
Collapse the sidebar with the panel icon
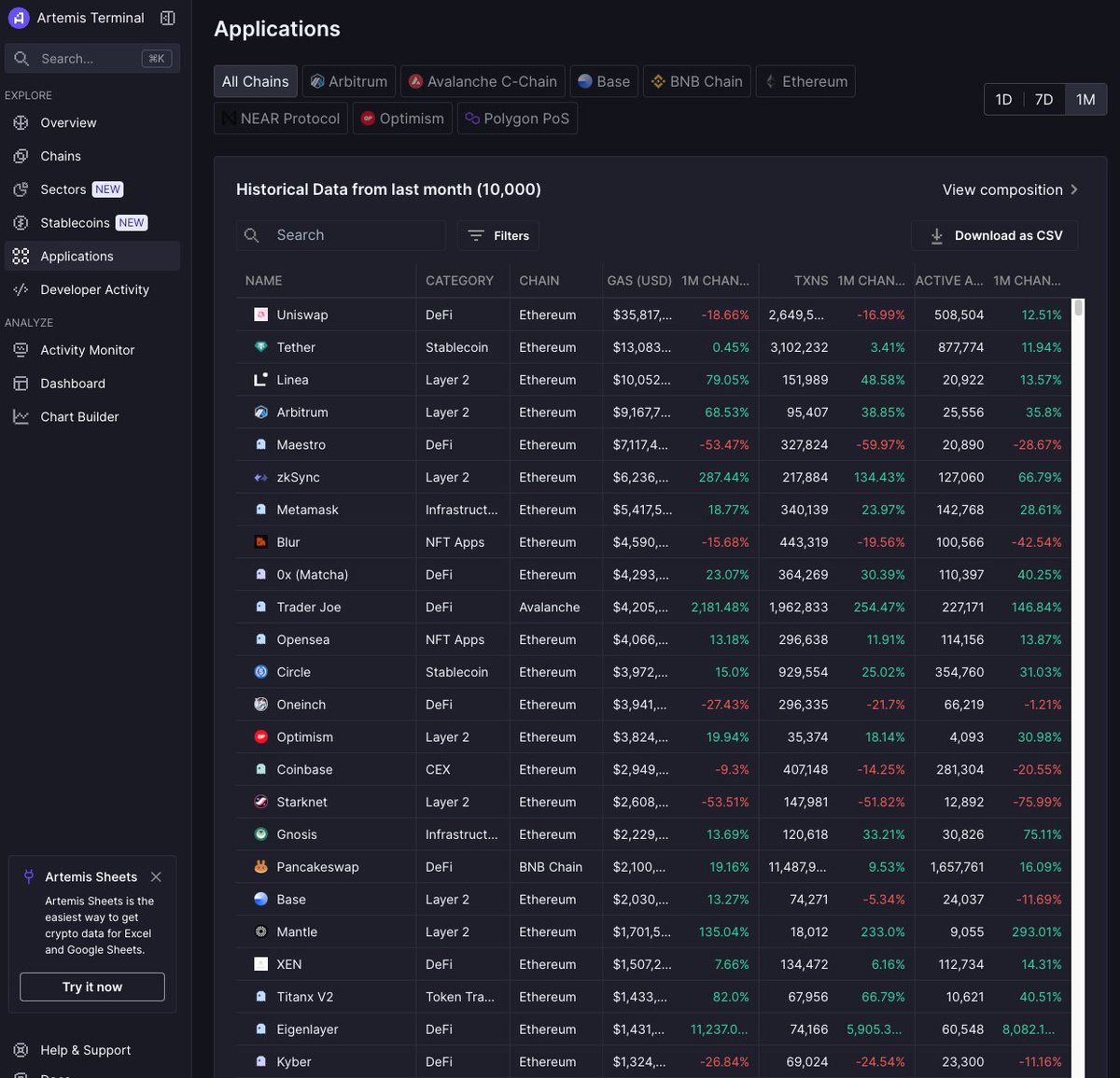tap(168, 18)
